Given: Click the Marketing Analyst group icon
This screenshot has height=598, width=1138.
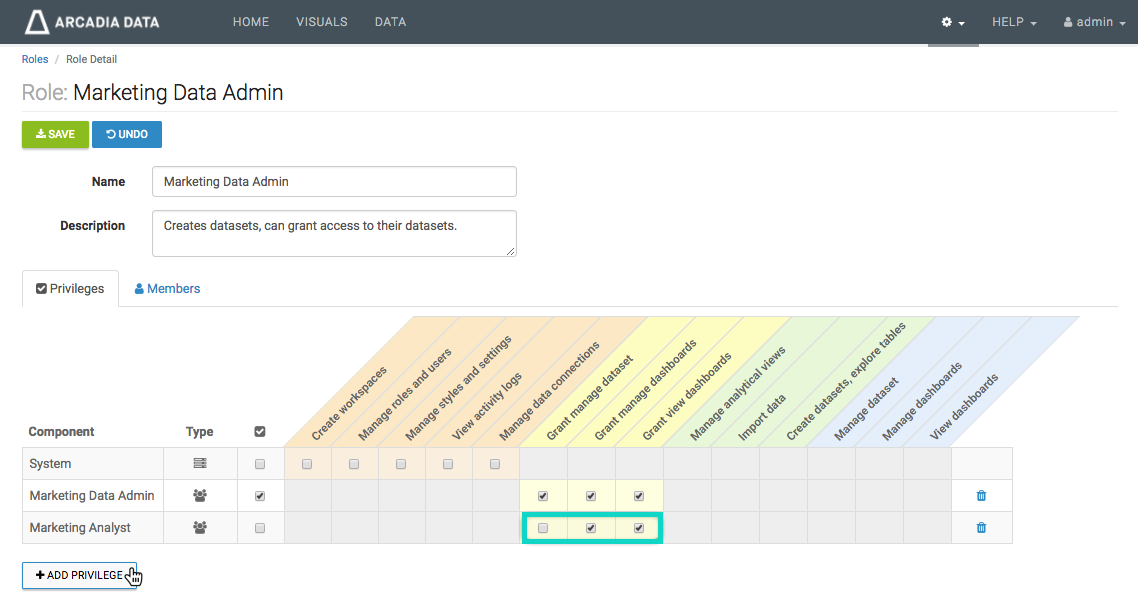Looking at the screenshot, I should [x=200, y=527].
